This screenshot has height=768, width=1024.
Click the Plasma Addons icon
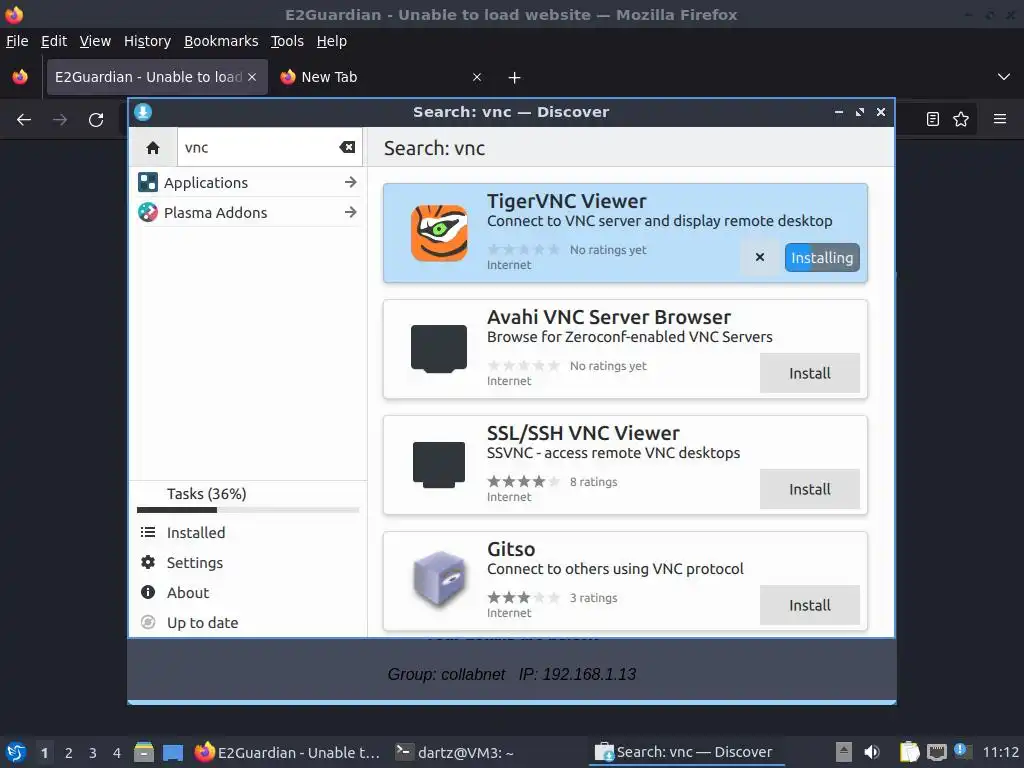(x=148, y=212)
